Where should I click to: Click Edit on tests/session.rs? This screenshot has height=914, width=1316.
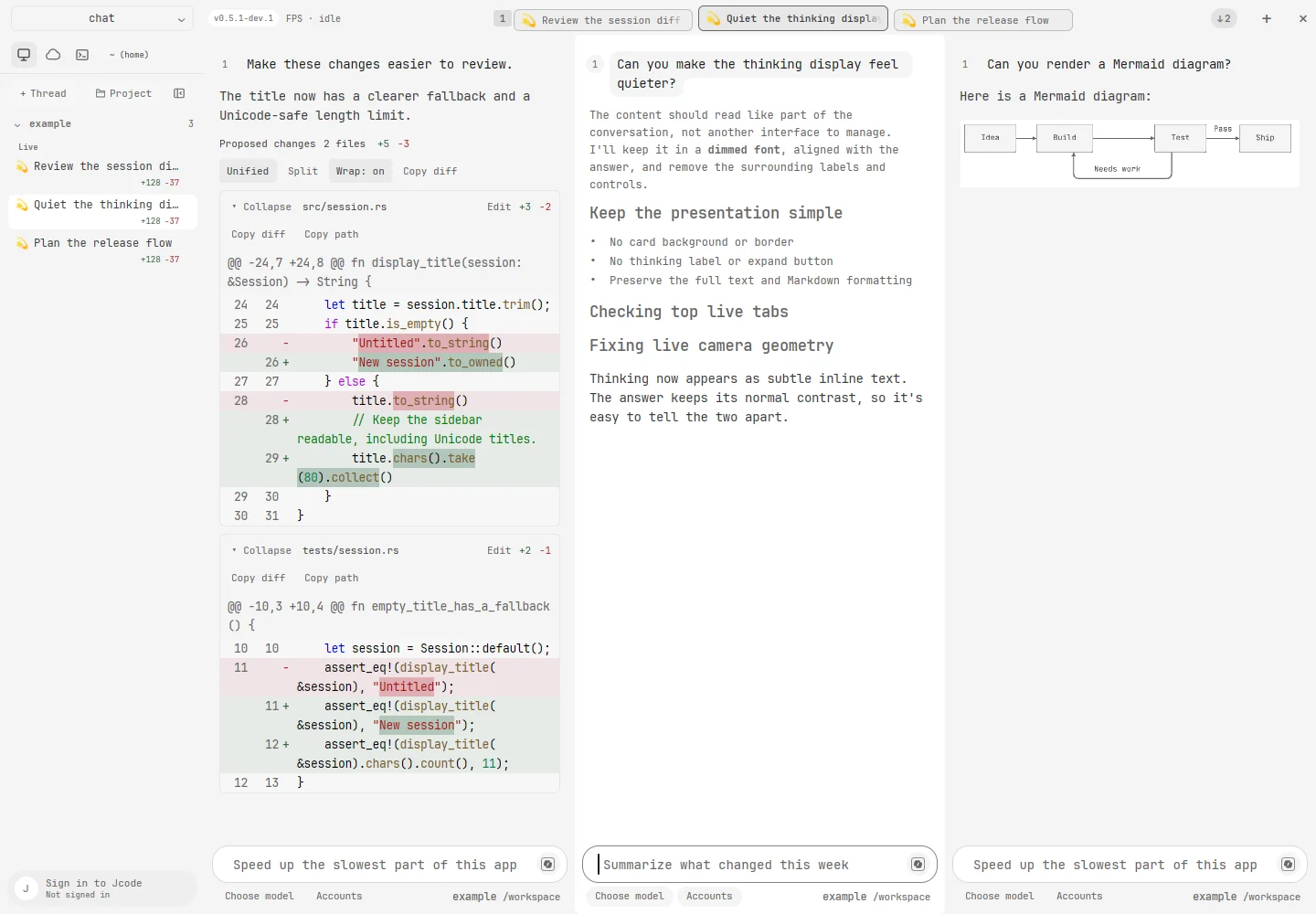point(499,551)
